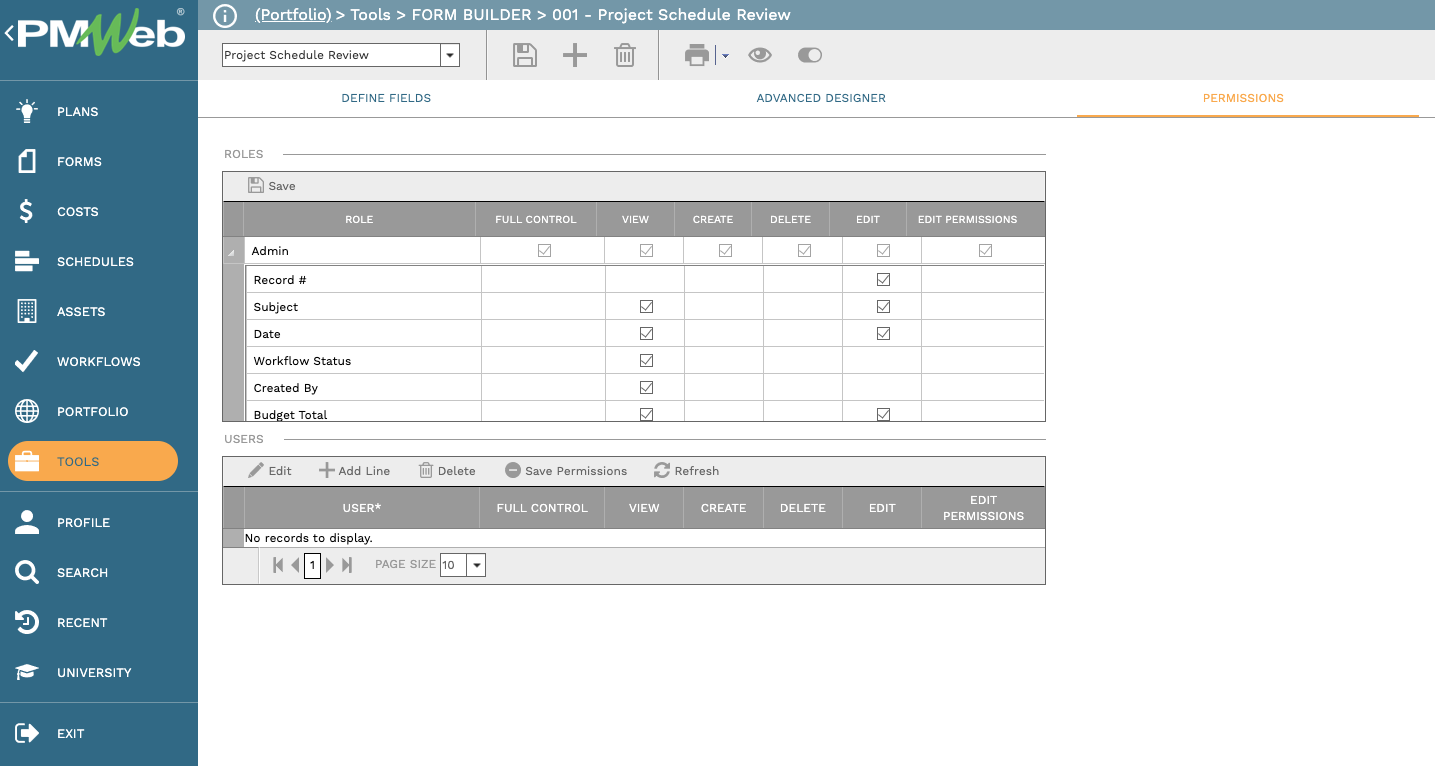Switch to the Define Fields tab
This screenshot has width=1435, height=766.
point(386,98)
